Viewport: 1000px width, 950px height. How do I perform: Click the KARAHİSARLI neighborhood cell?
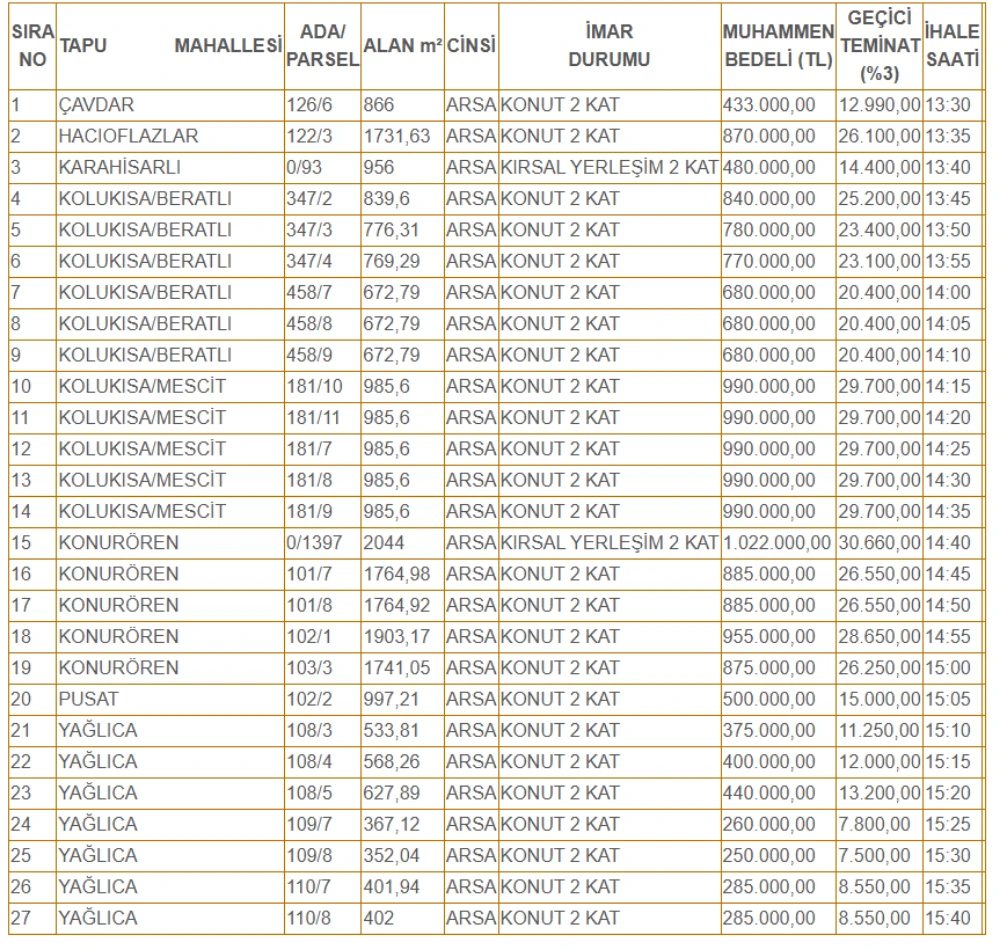click(x=119, y=167)
